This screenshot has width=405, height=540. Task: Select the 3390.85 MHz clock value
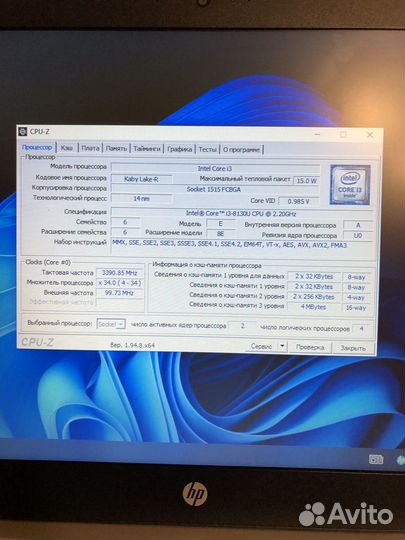point(120,273)
